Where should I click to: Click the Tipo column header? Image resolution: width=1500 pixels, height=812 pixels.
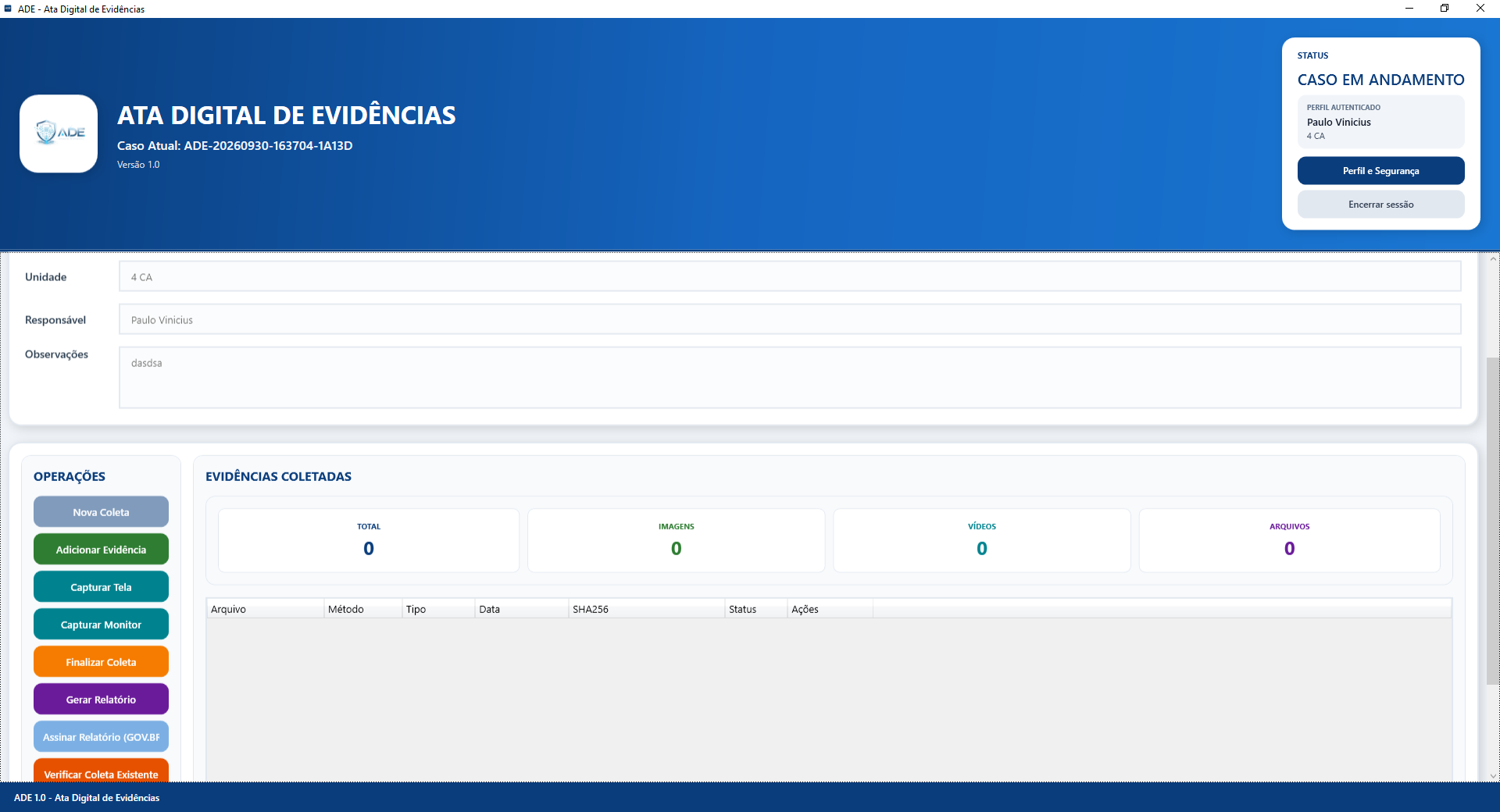pos(438,609)
